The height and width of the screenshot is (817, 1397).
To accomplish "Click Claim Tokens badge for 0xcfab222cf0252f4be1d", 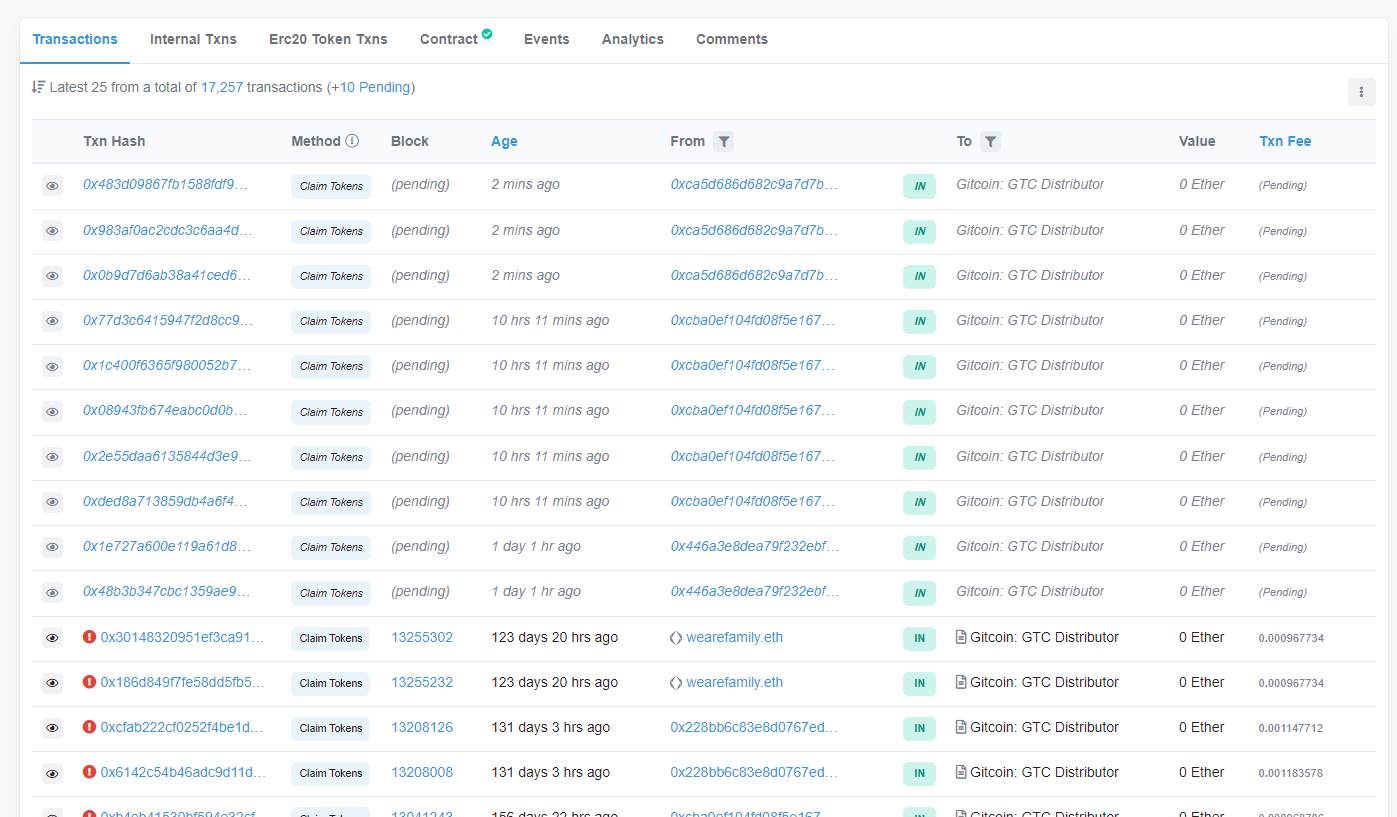I will pyautogui.click(x=331, y=728).
